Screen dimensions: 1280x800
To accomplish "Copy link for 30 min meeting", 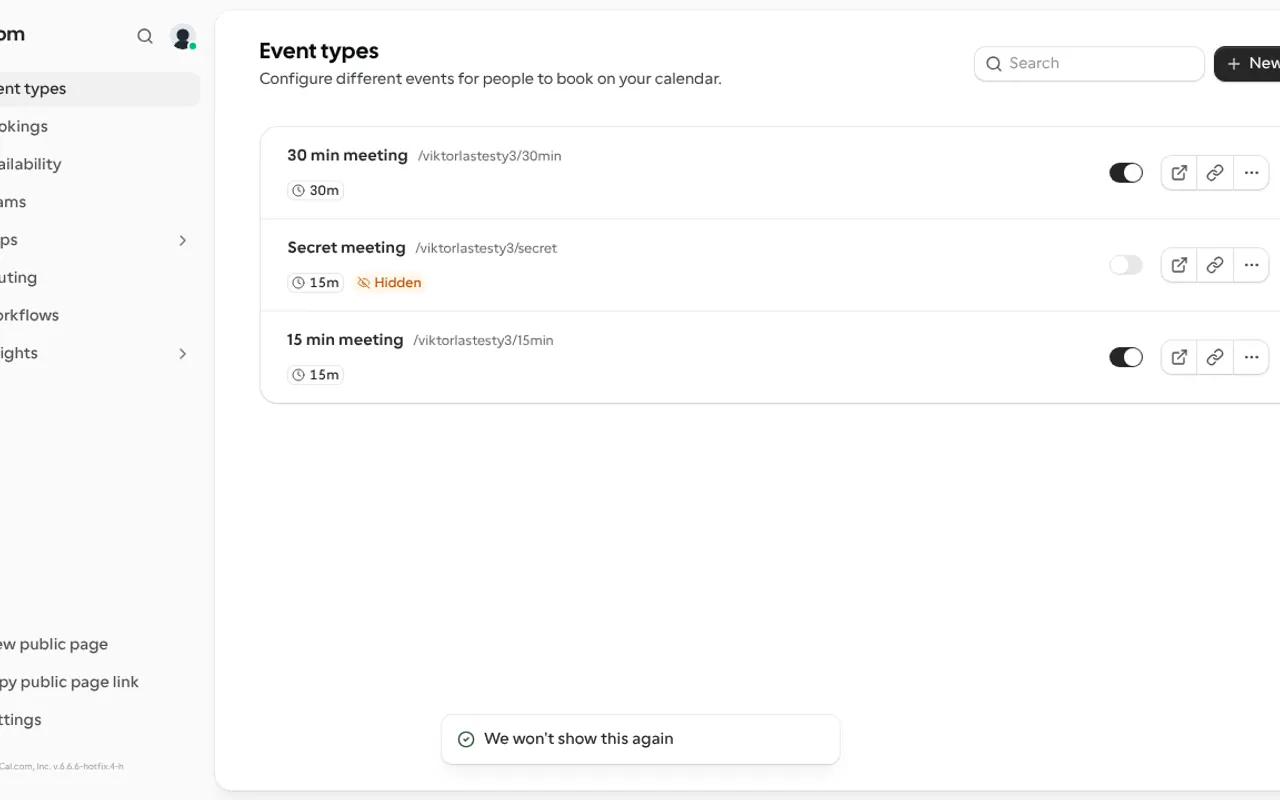I will coord(1215,173).
